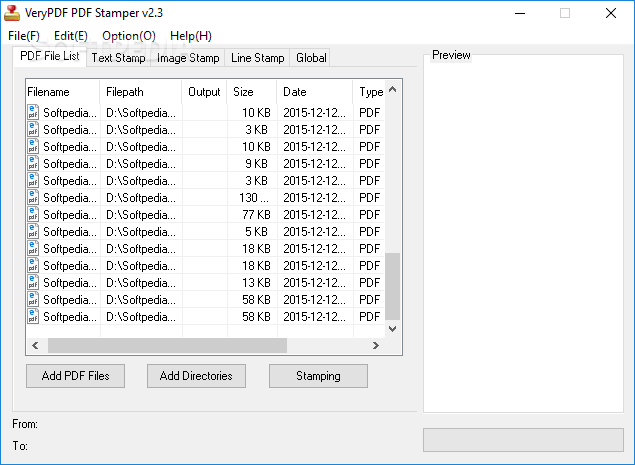Open the Image Stamp tab
This screenshot has width=635, height=465.
(188, 58)
